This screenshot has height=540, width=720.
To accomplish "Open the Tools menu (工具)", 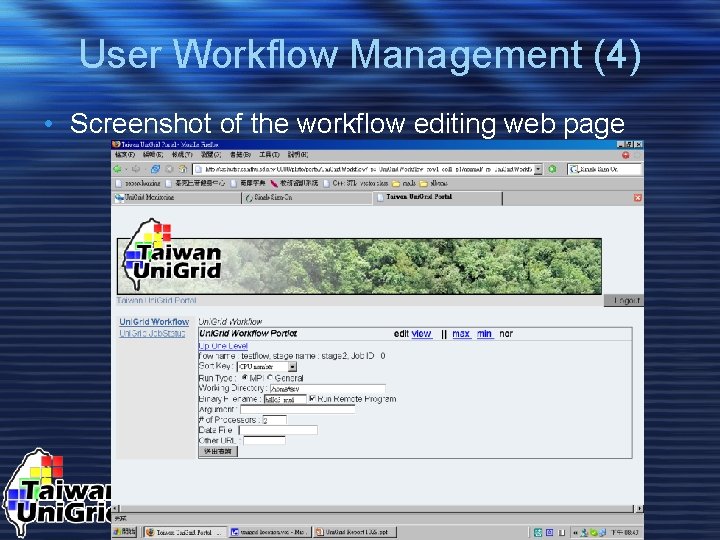I will (269, 155).
